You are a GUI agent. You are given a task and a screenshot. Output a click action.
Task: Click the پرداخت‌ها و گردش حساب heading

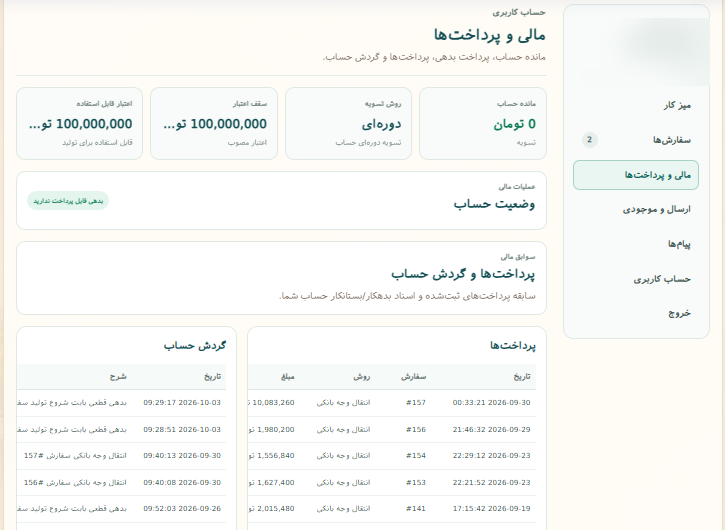(x=463, y=274)
